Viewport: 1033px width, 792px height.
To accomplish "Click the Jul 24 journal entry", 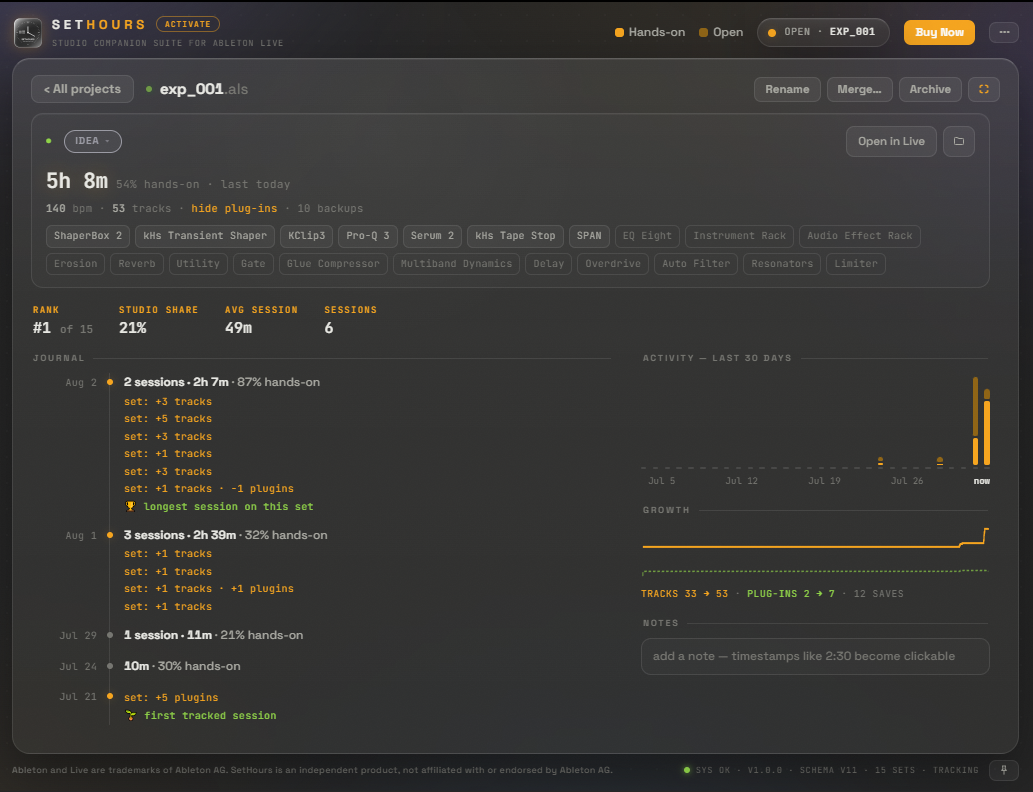I will (x=182, y=666).
